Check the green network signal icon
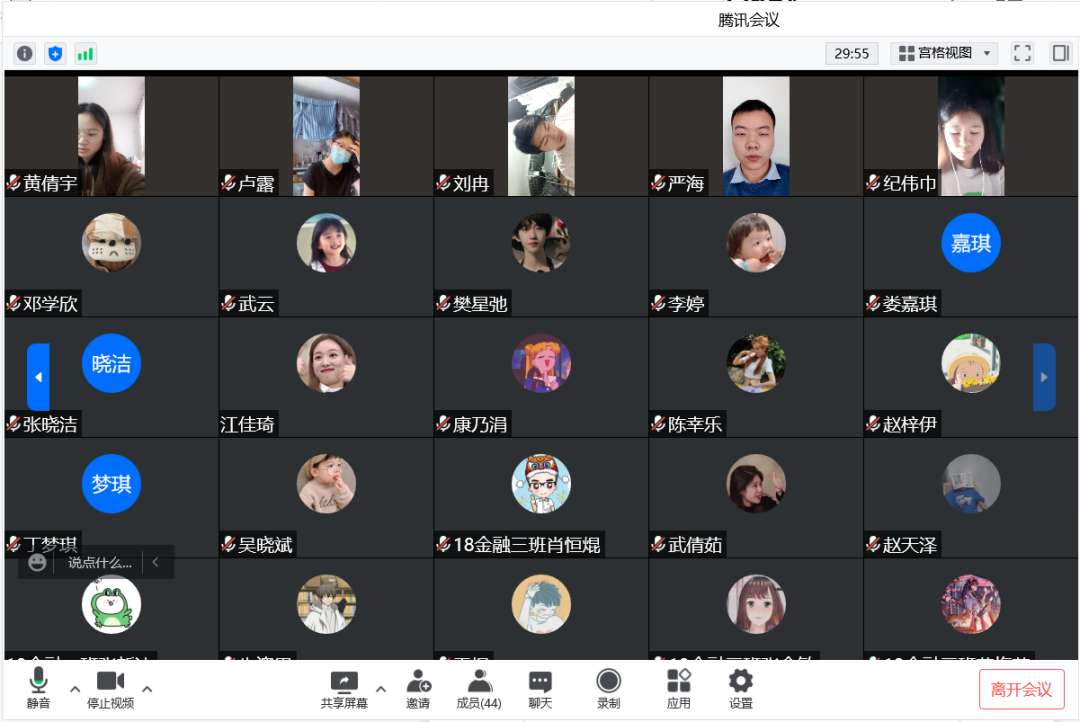Screen dimensions: 1080x722 click(x=85, y=54)
